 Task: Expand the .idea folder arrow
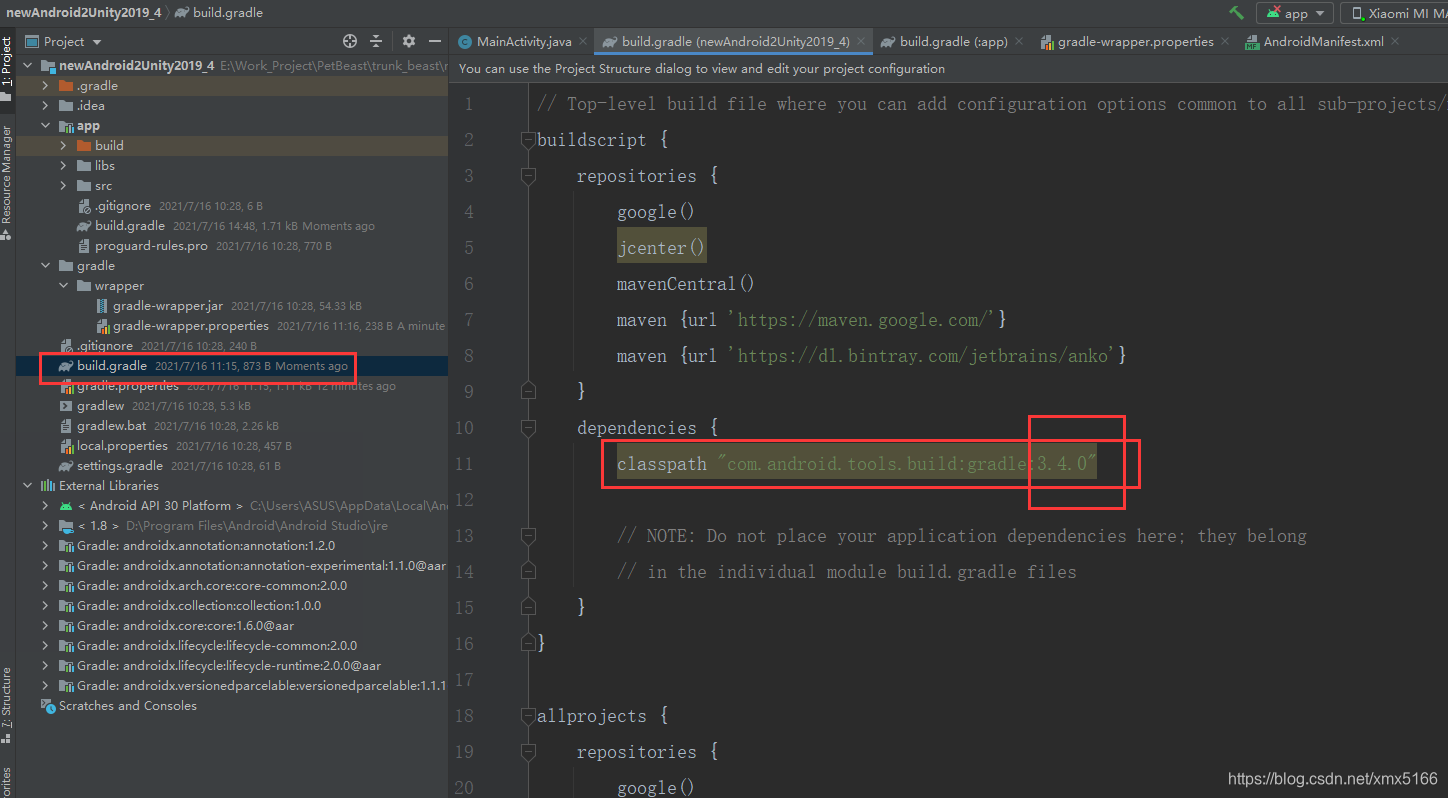[x=45, y=106]
